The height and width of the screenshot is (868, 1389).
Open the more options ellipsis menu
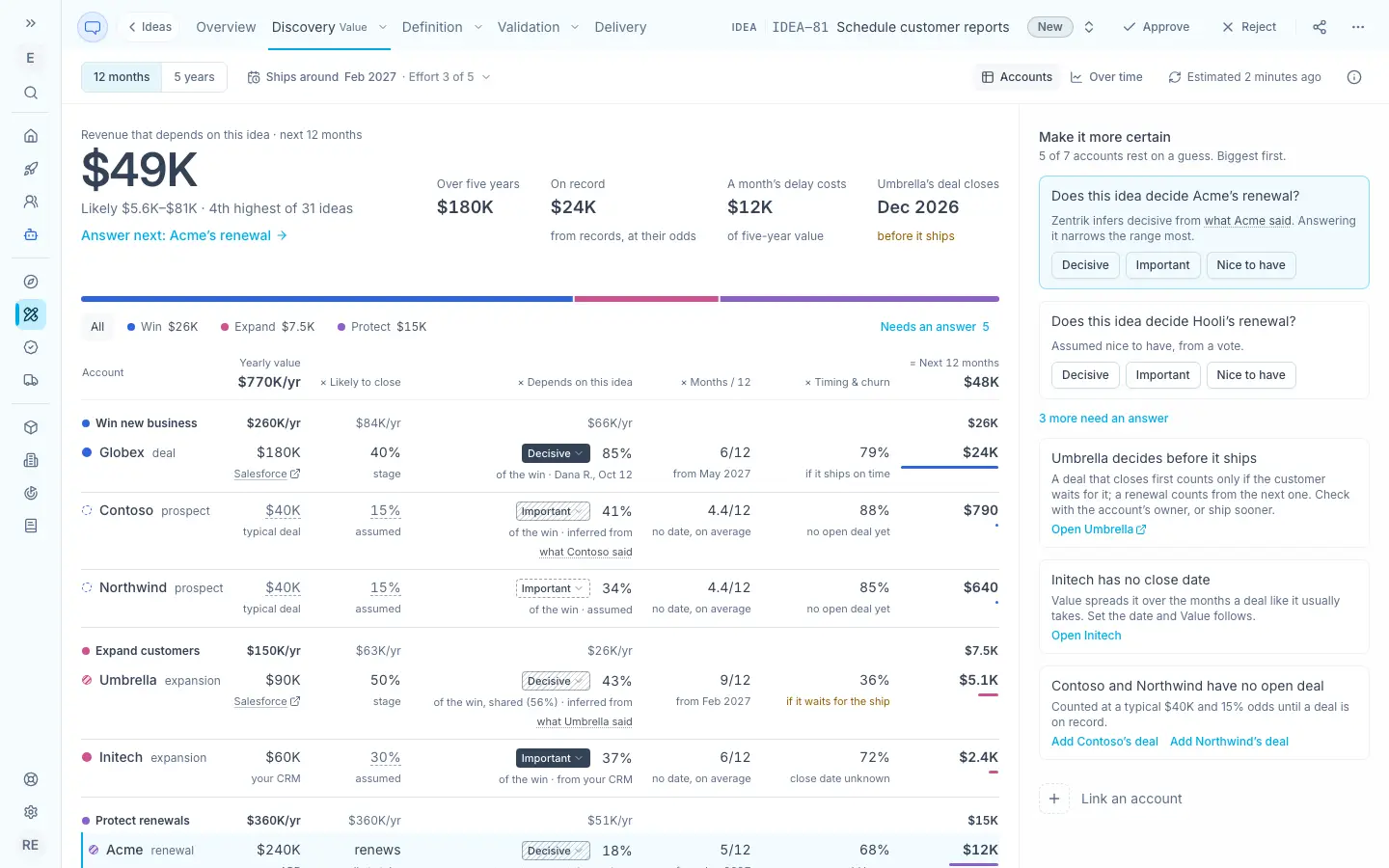coord(1358,27)
